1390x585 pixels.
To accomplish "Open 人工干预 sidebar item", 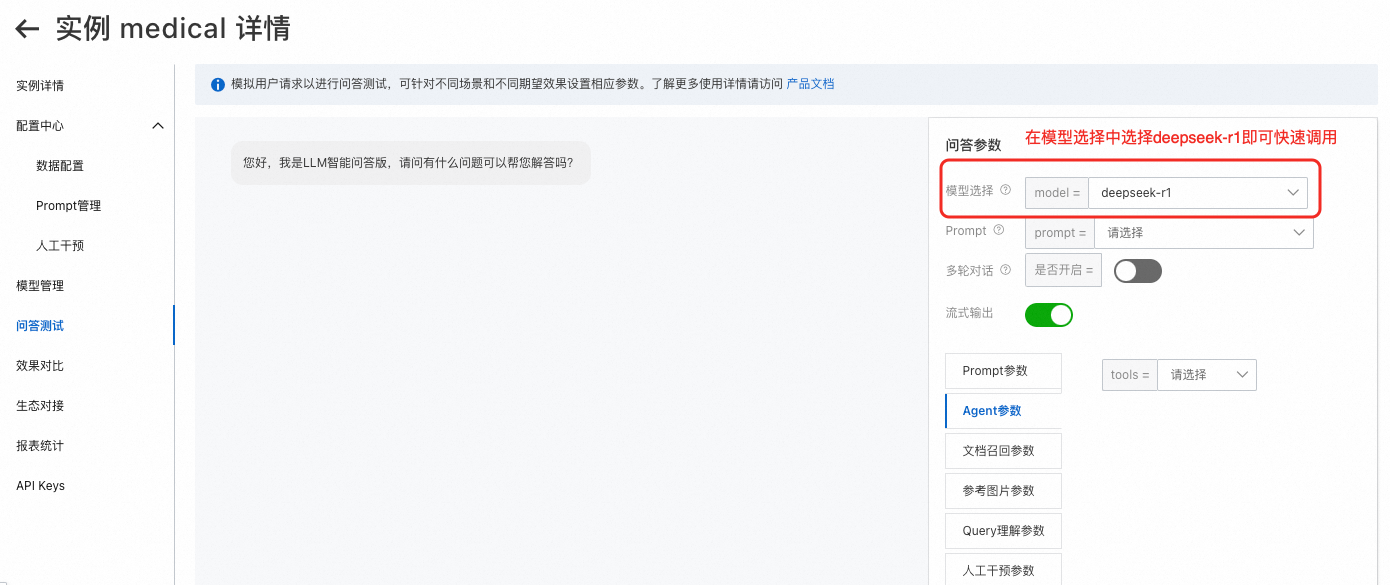I will pos(60,246).
